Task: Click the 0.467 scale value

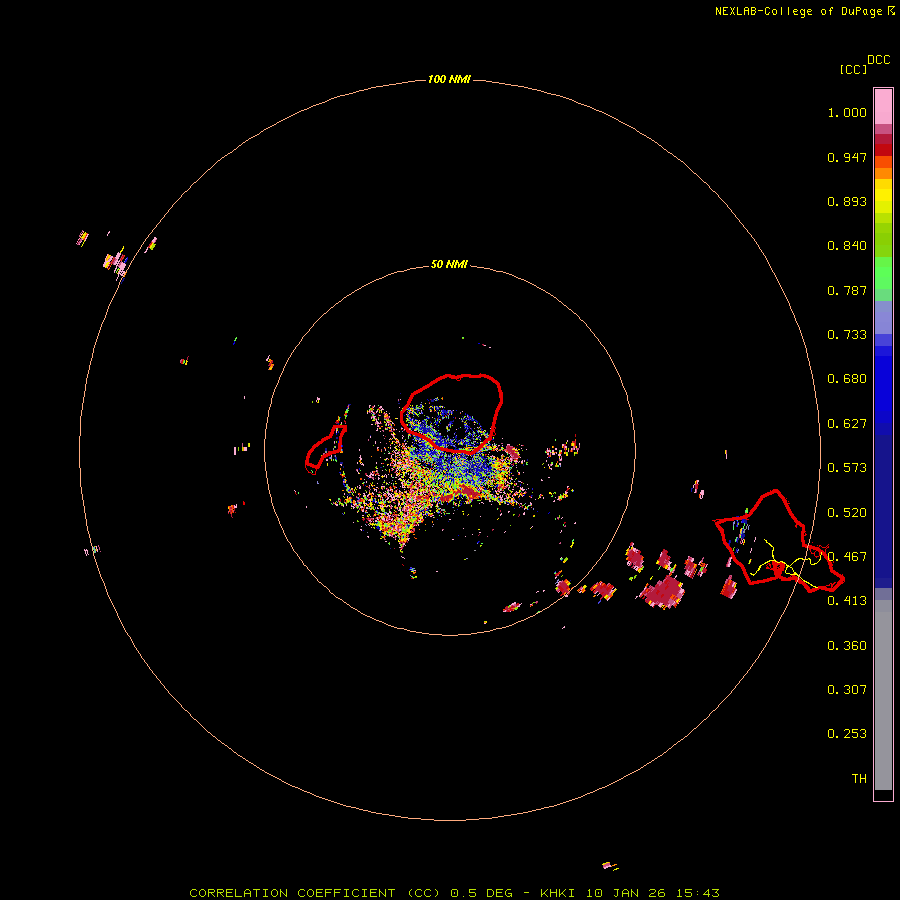Action: (x=847, y=557)
